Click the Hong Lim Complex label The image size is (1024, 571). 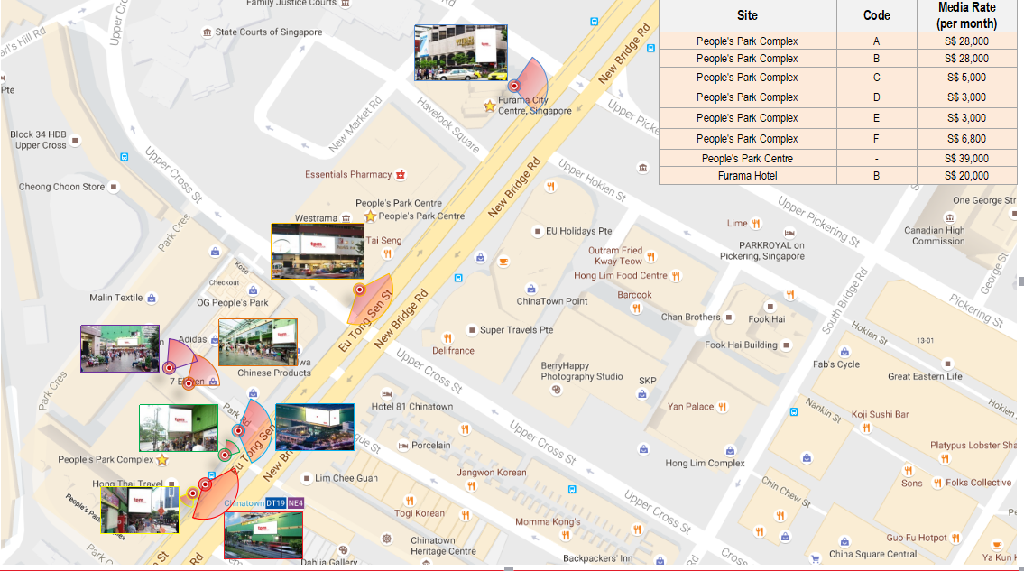(705, 463)
